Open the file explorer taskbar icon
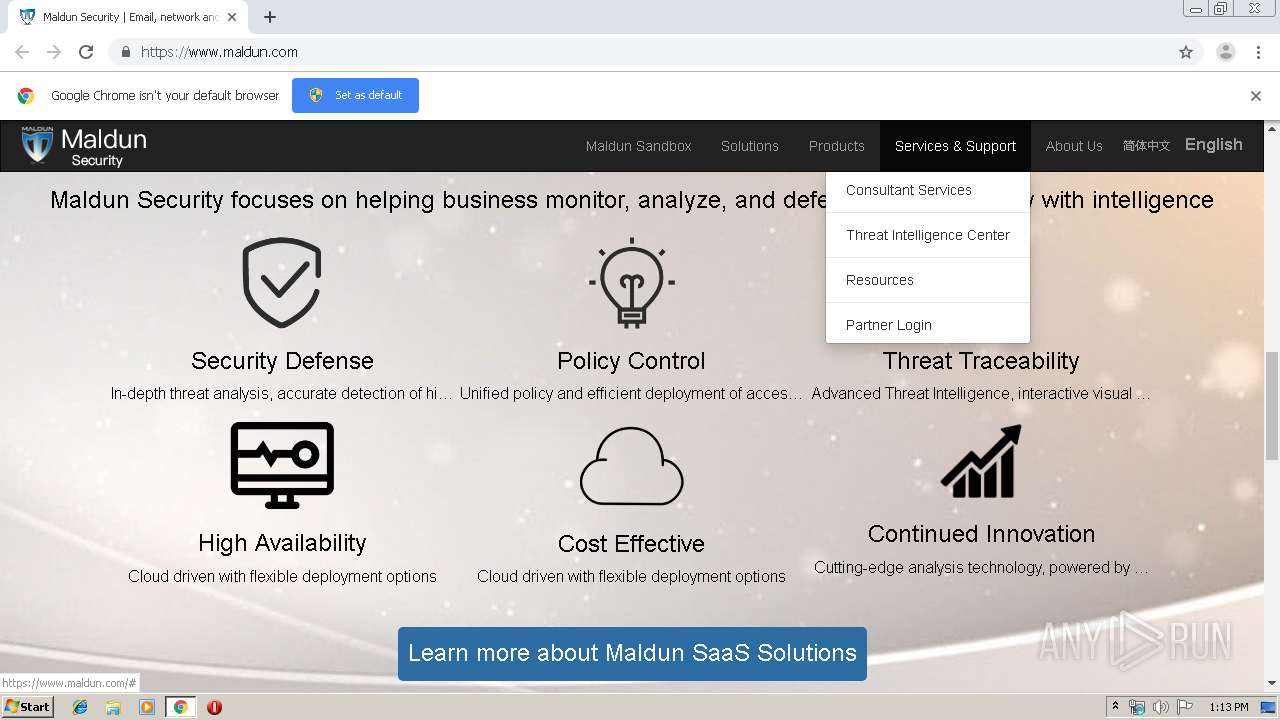 [113, 707]
